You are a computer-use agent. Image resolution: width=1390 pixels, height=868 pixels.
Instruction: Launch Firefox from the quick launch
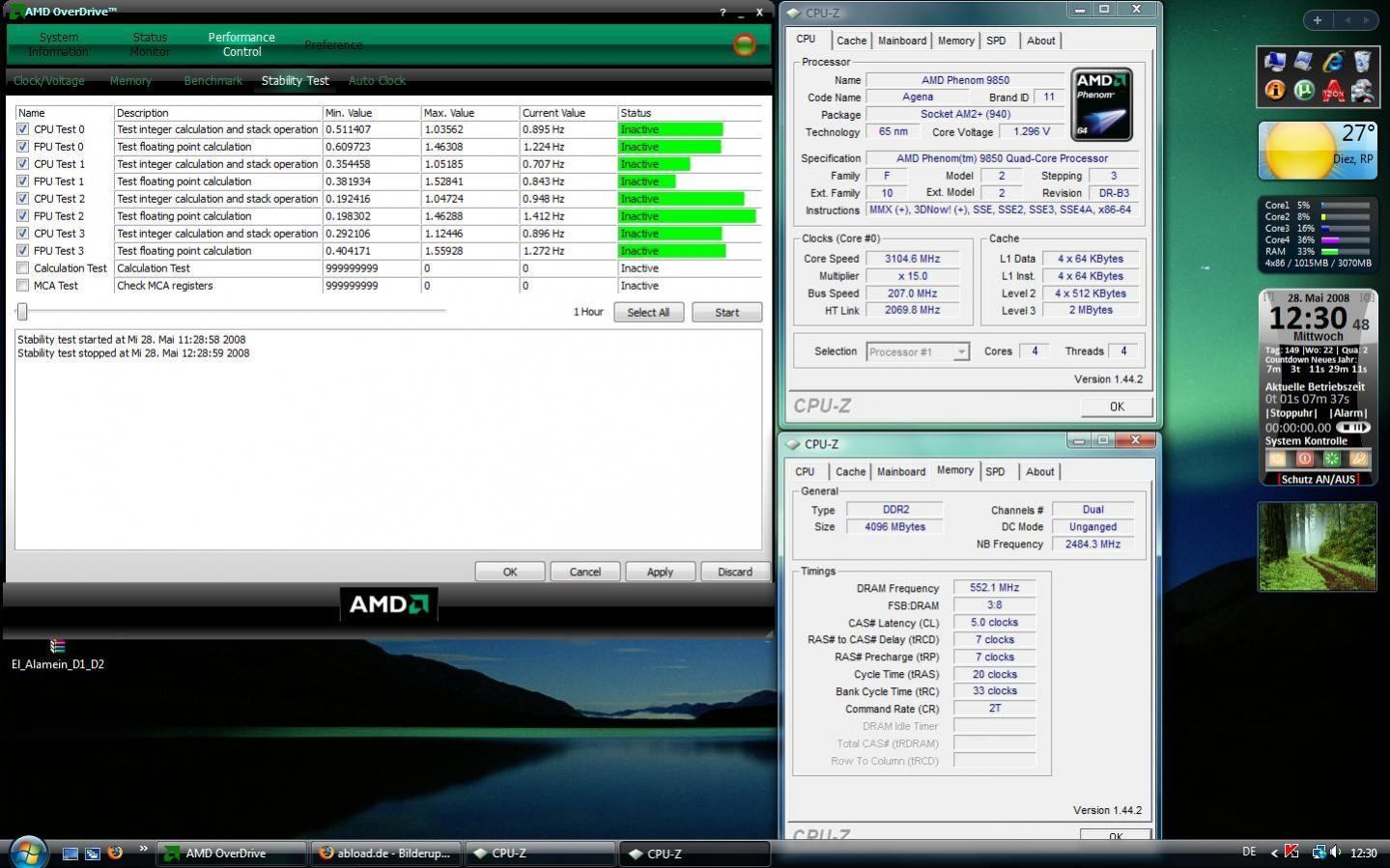116,853
